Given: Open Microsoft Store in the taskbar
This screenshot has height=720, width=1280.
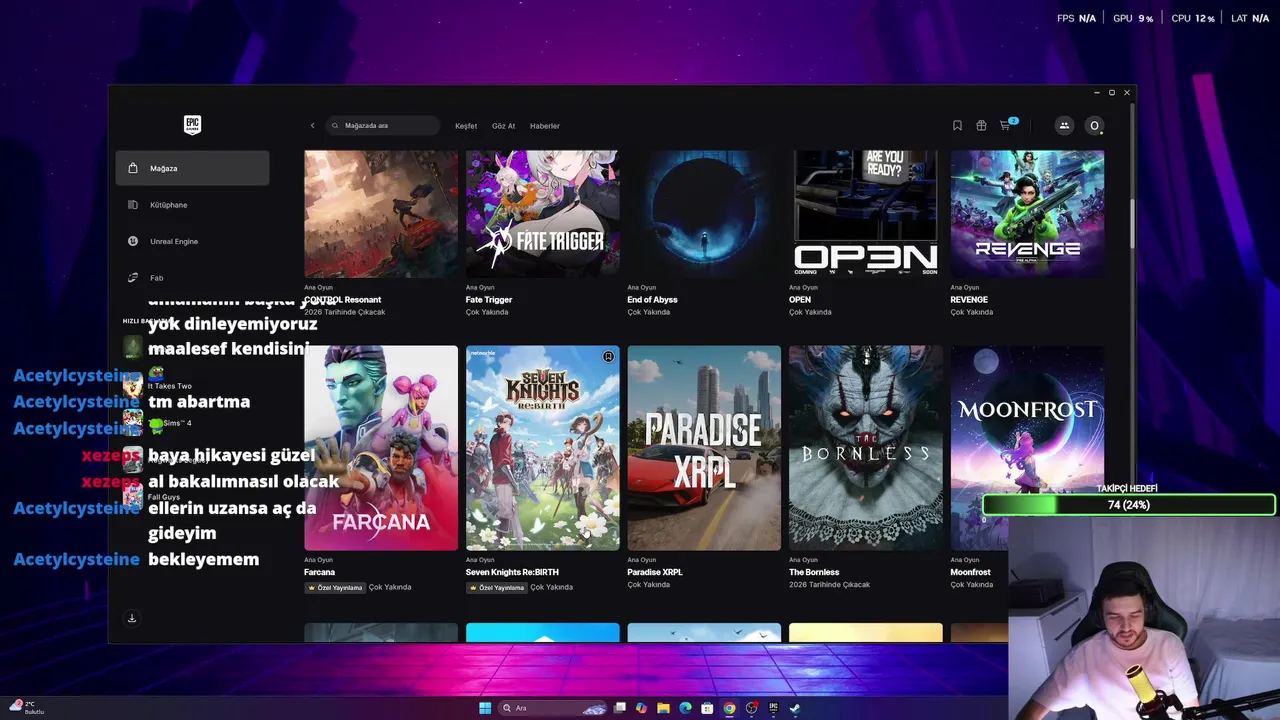Looking at the screenshot, I should [707, 708].
